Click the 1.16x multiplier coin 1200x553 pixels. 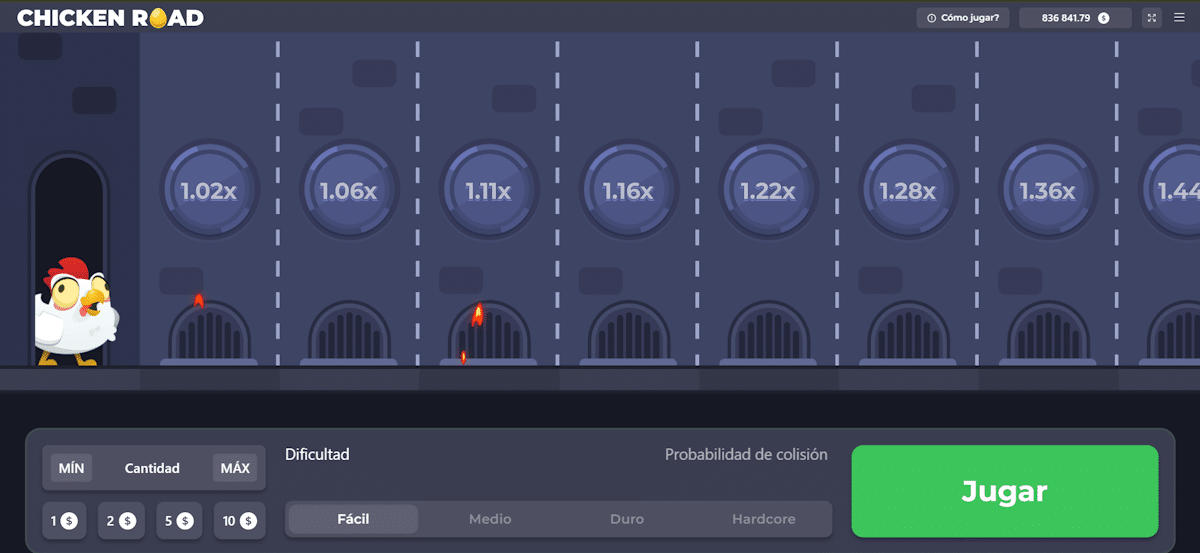tap(629, 190)
